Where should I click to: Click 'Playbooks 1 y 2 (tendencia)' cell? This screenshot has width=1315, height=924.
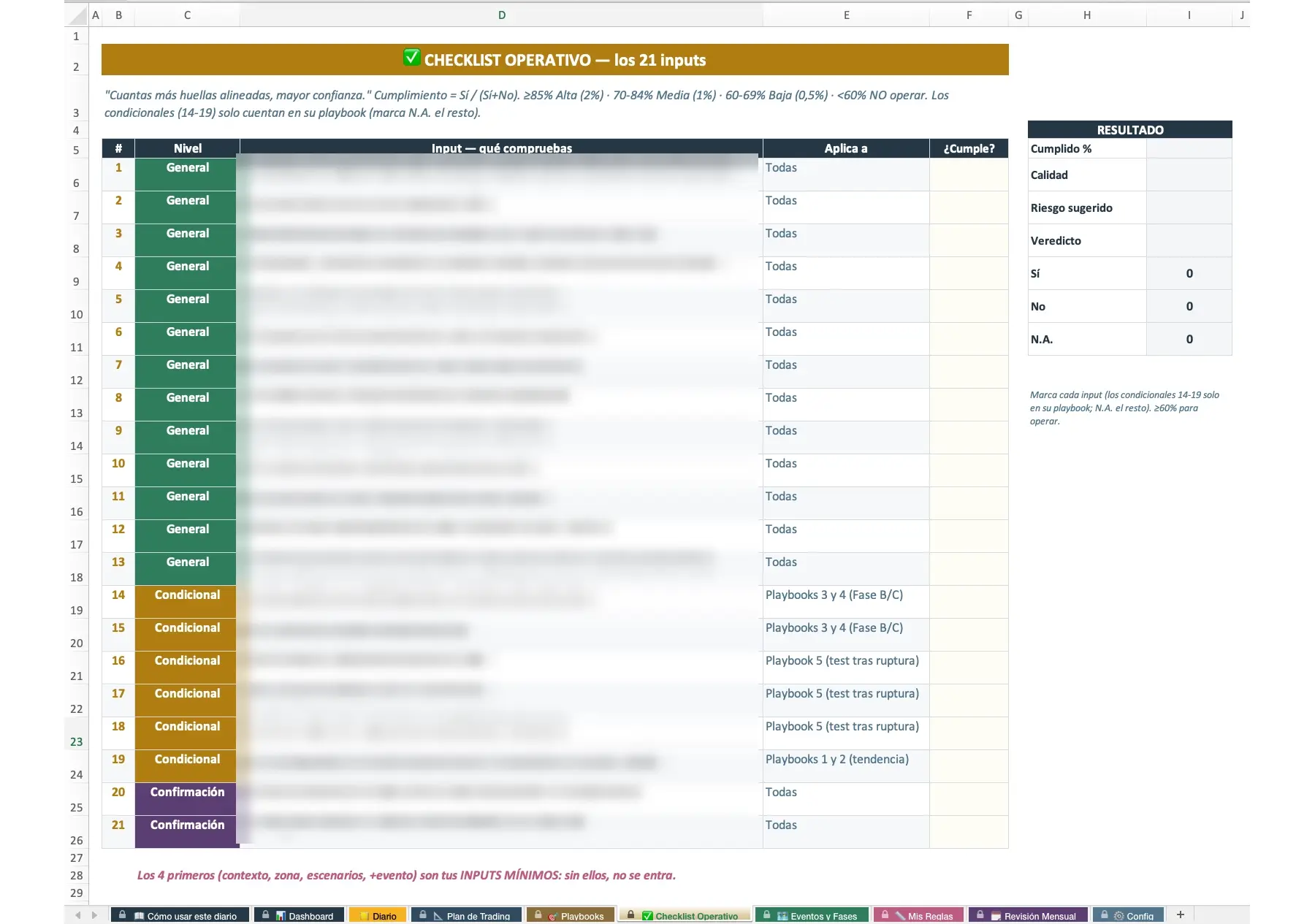click(x=846, y=766)
